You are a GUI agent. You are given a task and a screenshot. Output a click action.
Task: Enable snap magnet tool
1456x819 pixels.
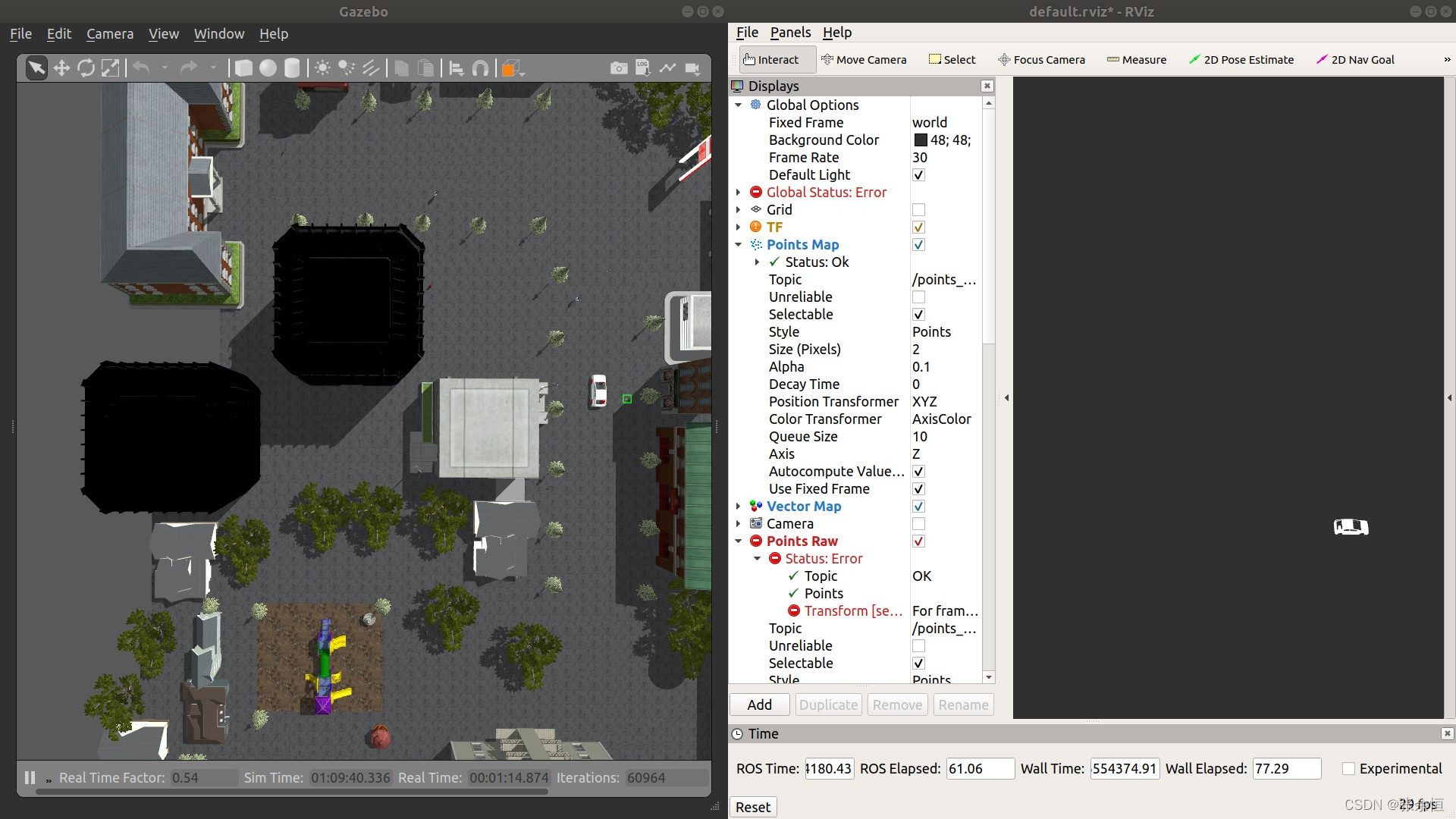[x=480, y=68]
